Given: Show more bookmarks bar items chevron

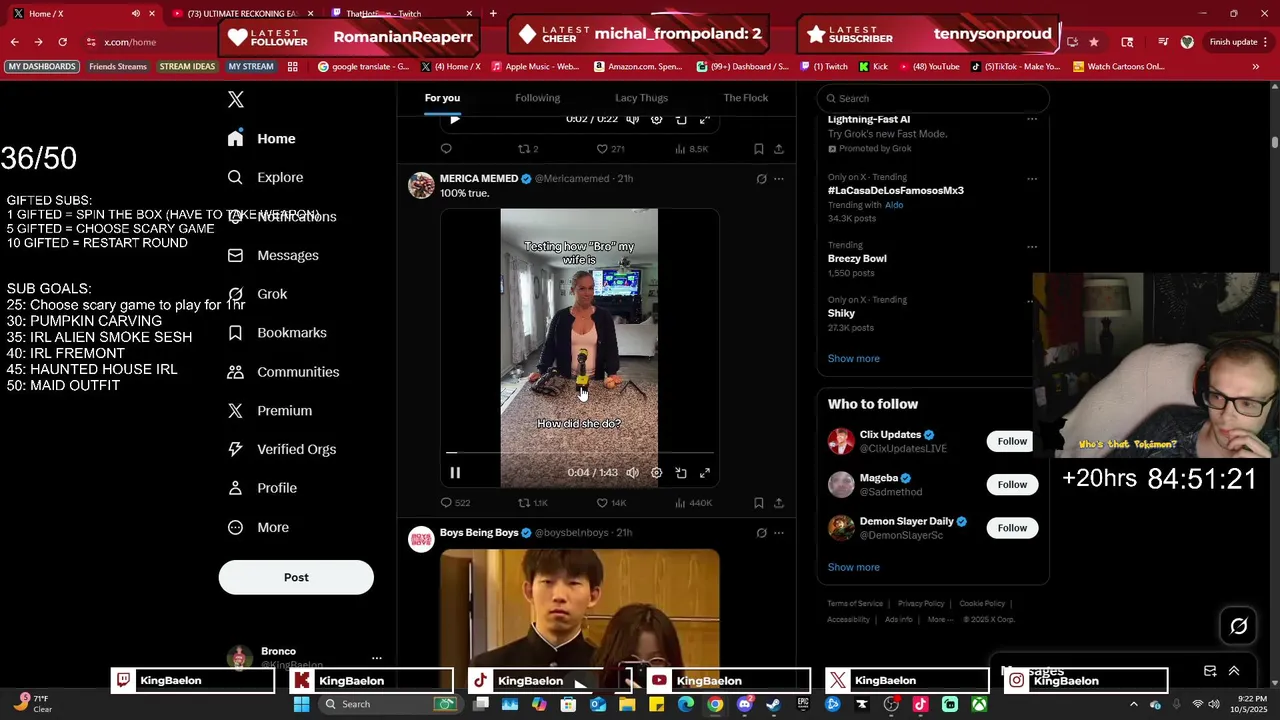Looking at the screenshot, I should coord(1256,67).
